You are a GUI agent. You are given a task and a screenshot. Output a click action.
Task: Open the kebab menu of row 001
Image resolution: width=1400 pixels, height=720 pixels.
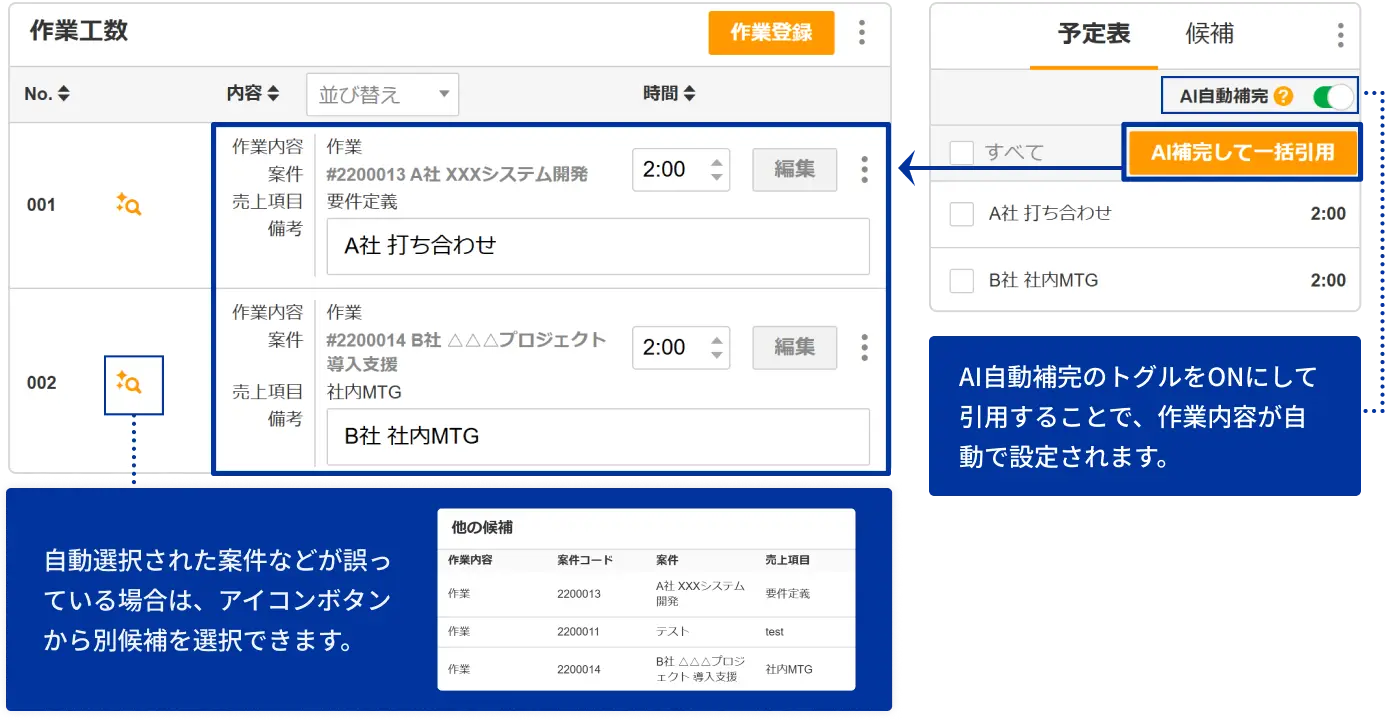tap(865, 170)
